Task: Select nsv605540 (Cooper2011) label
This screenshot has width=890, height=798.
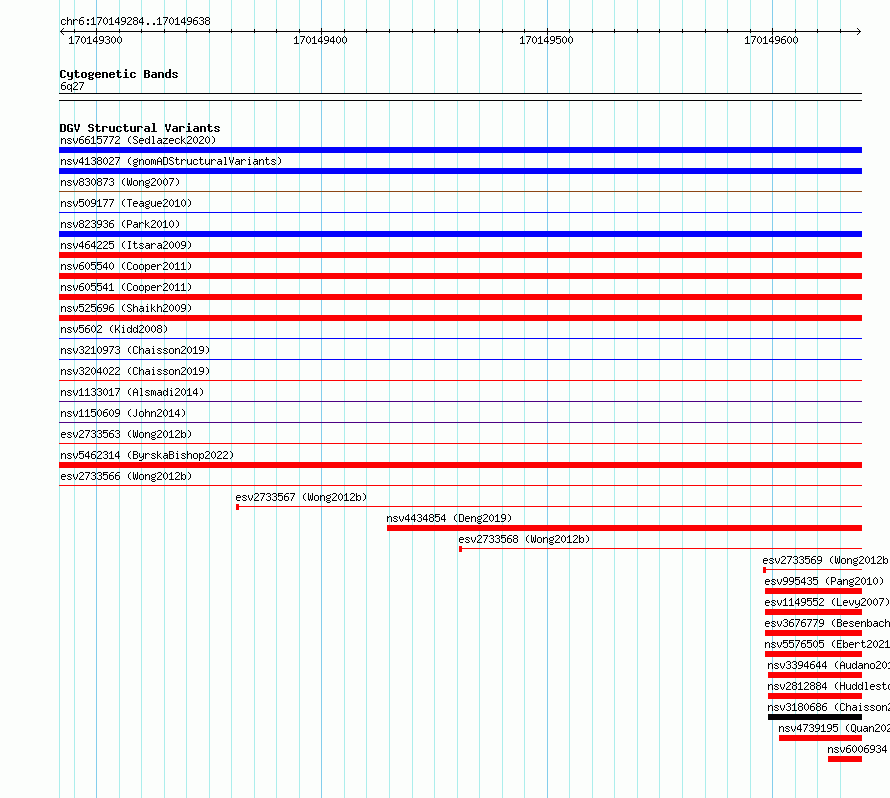Action: [x=126, y=266]
